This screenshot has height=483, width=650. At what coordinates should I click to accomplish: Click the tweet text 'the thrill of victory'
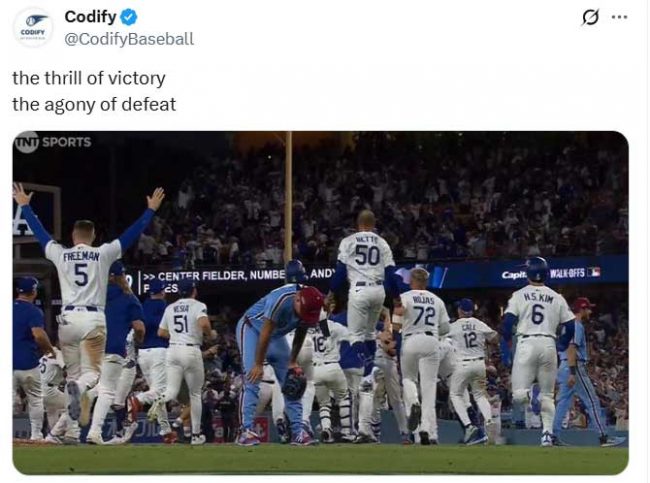[x=89, y=78]
